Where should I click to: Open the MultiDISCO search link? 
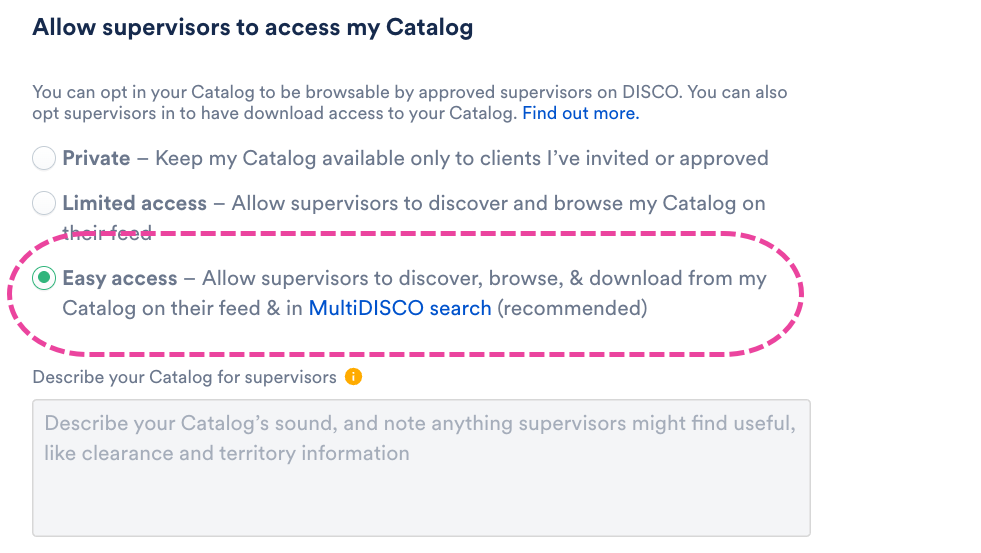tap(400, 308)
